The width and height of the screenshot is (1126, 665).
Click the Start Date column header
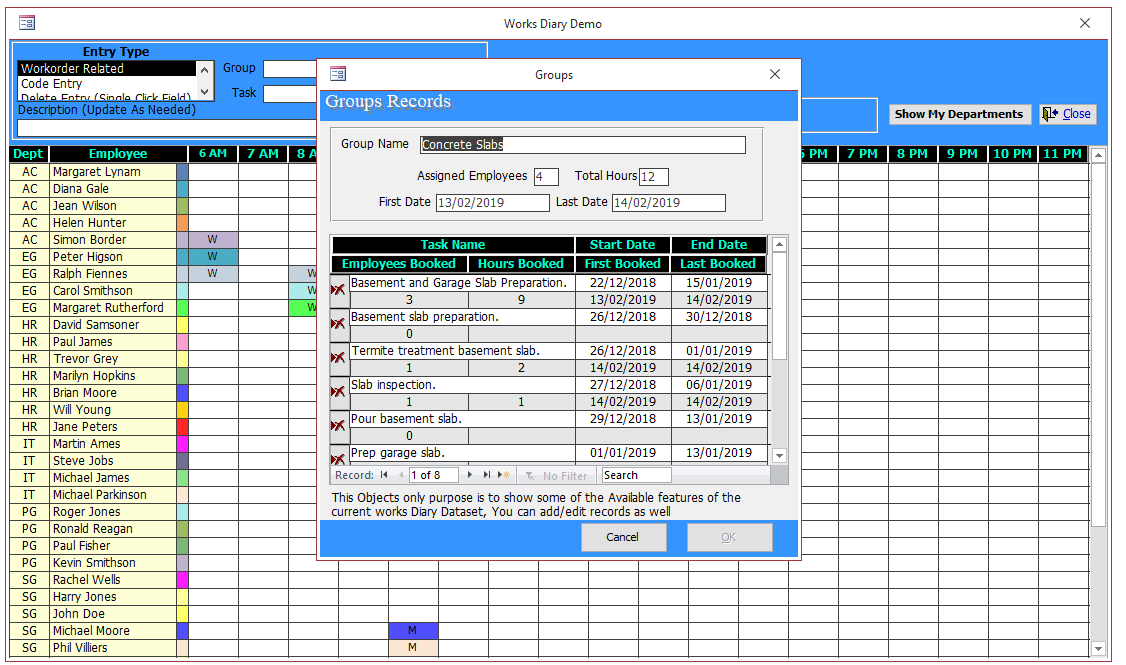tap(623, 245)
